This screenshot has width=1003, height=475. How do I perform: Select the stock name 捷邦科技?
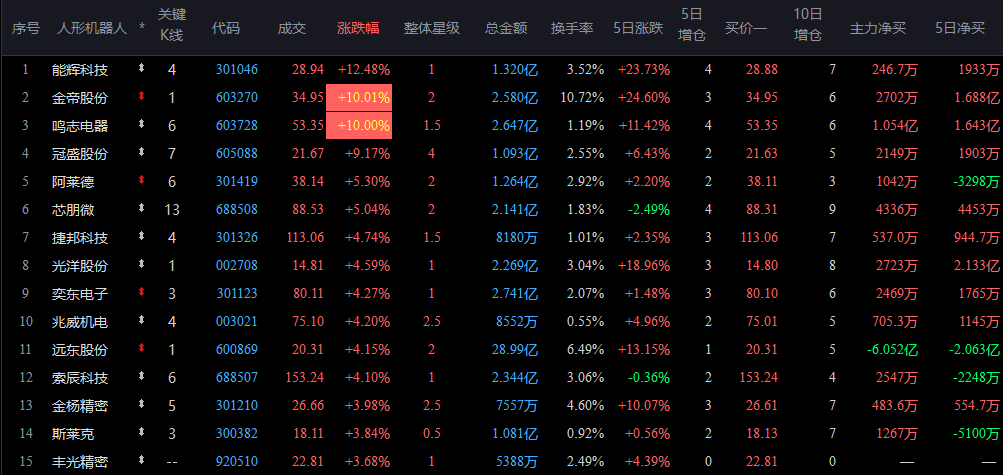click(80, 238)
